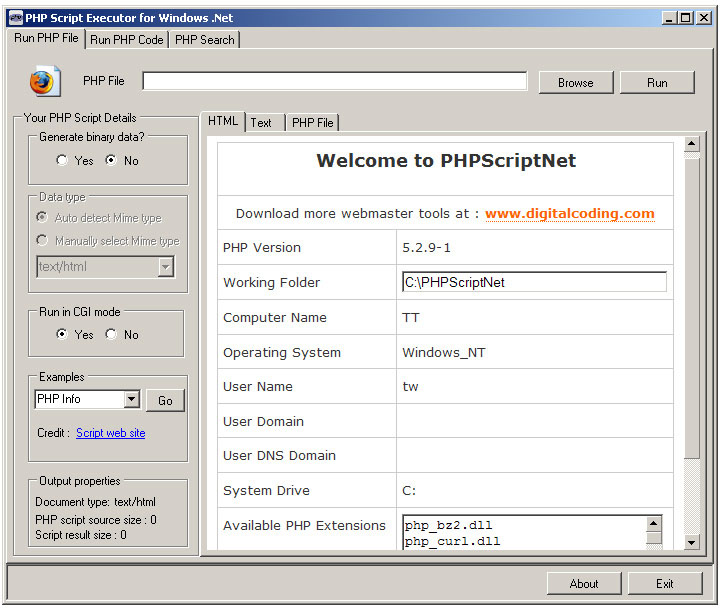This screenshot has width=720, height=609.
Task: Click the application icon in title bar
Action: click(16, 18)
